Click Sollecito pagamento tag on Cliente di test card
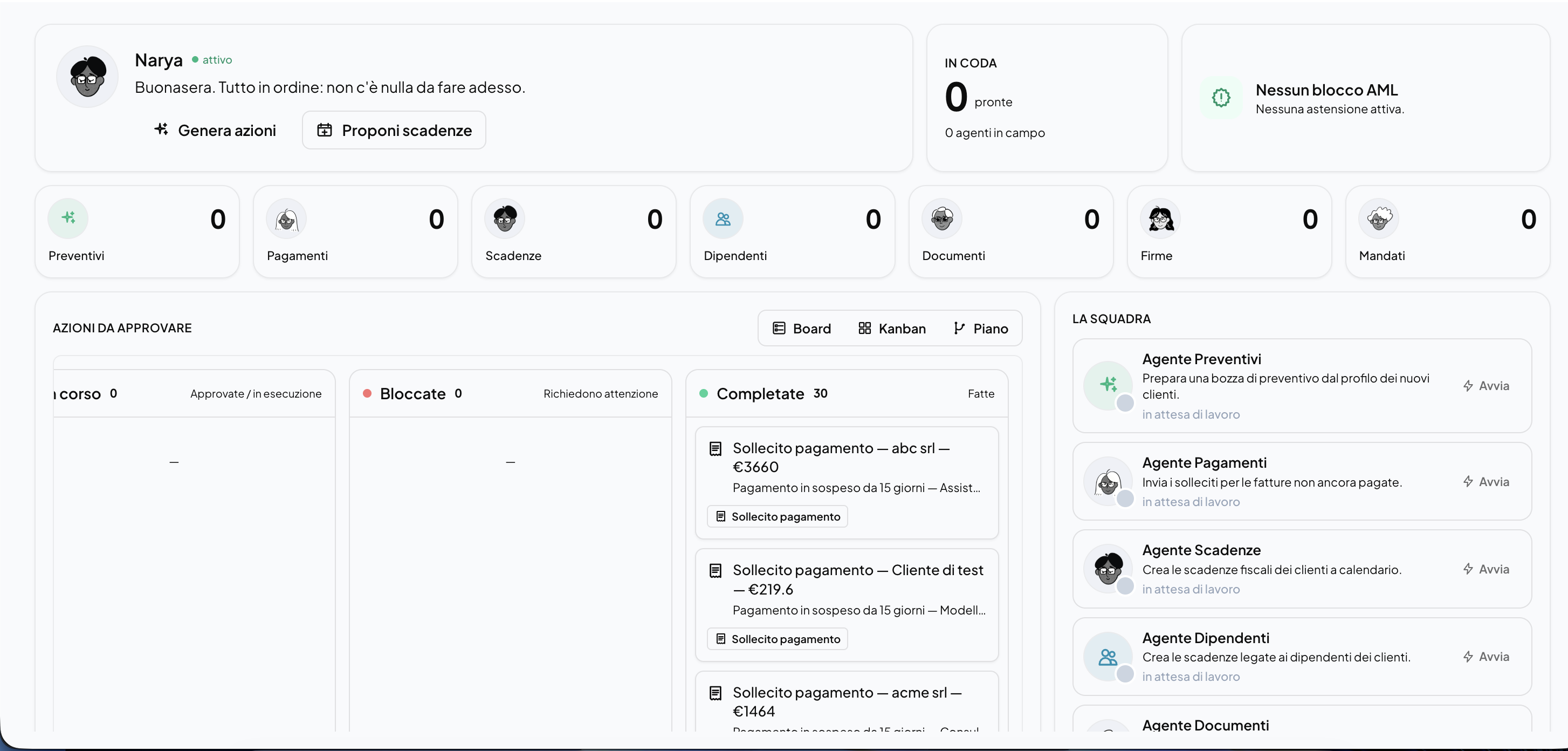This screenshot has width=1568, height=751. (778, 639)
